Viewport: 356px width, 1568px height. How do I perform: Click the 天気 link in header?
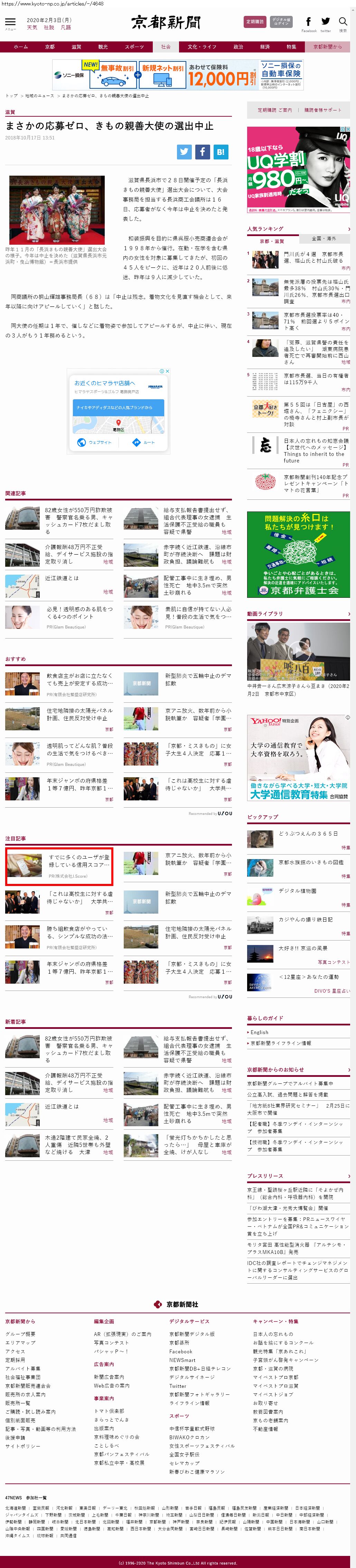(x=32, y=27)
